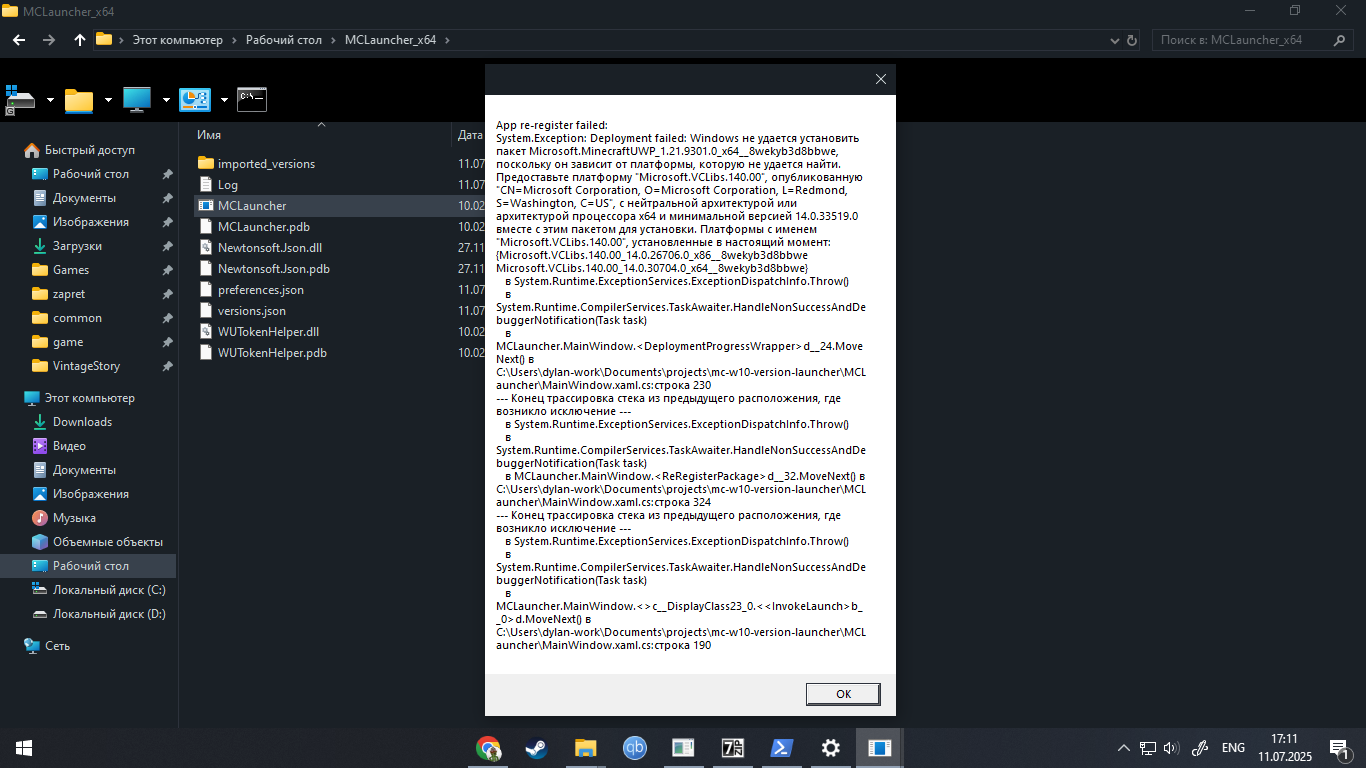This screenshot has width=1366, height=768.
Task: Open 'Локальный диск (C:)' in sidebar
Action: [x=109, y=590]
